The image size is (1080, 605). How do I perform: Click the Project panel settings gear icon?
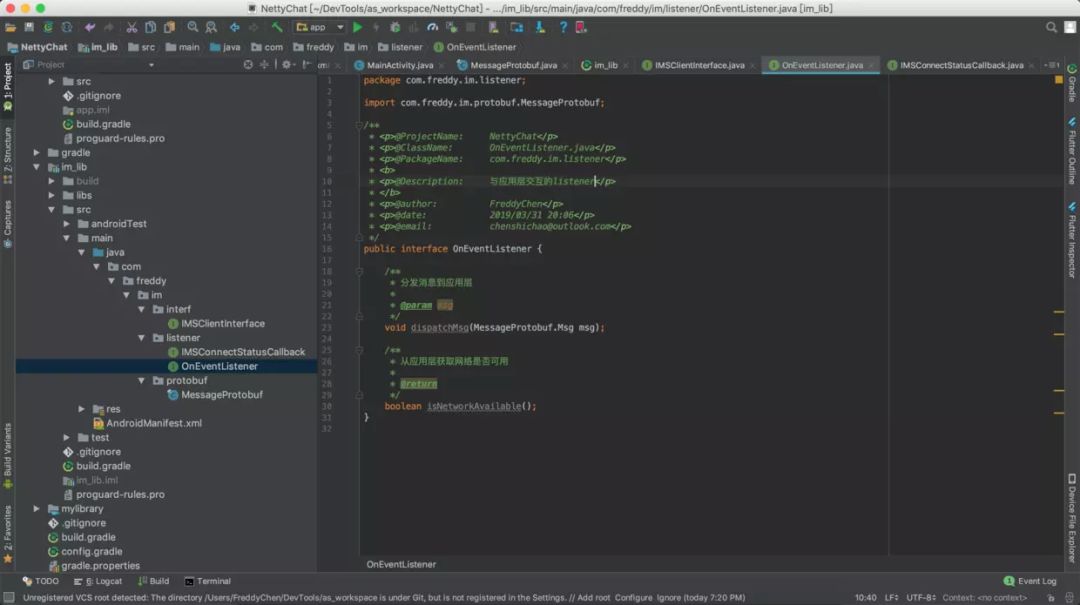[287, 65]
